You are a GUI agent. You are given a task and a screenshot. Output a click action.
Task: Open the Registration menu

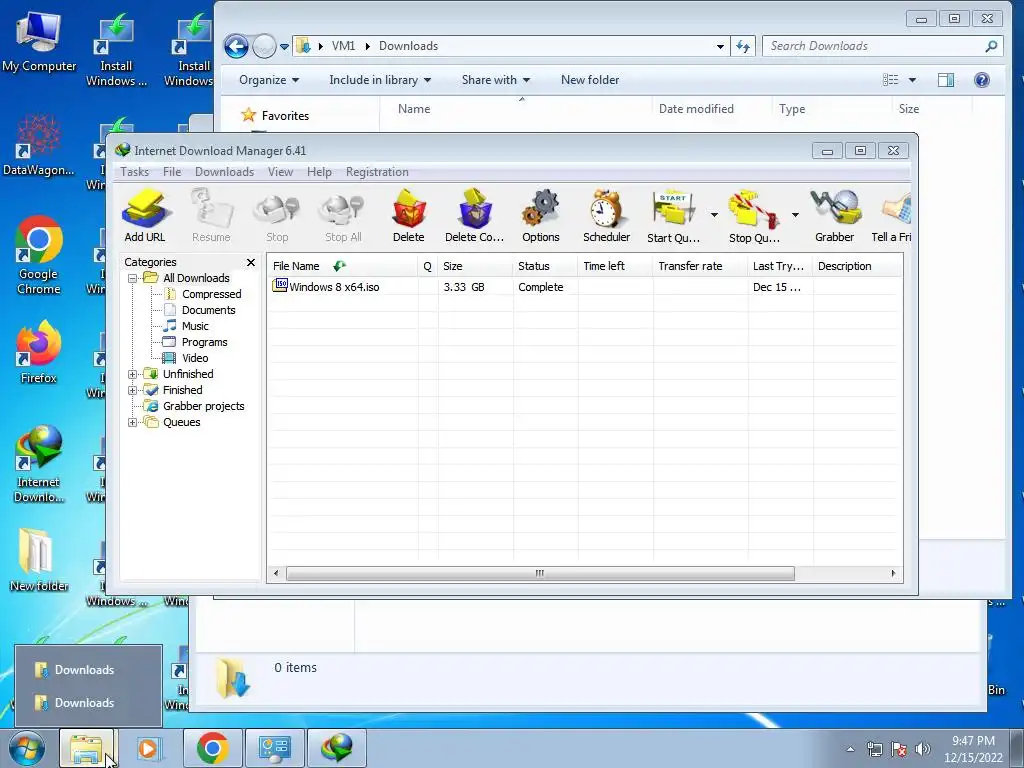(x=377, y=172)
